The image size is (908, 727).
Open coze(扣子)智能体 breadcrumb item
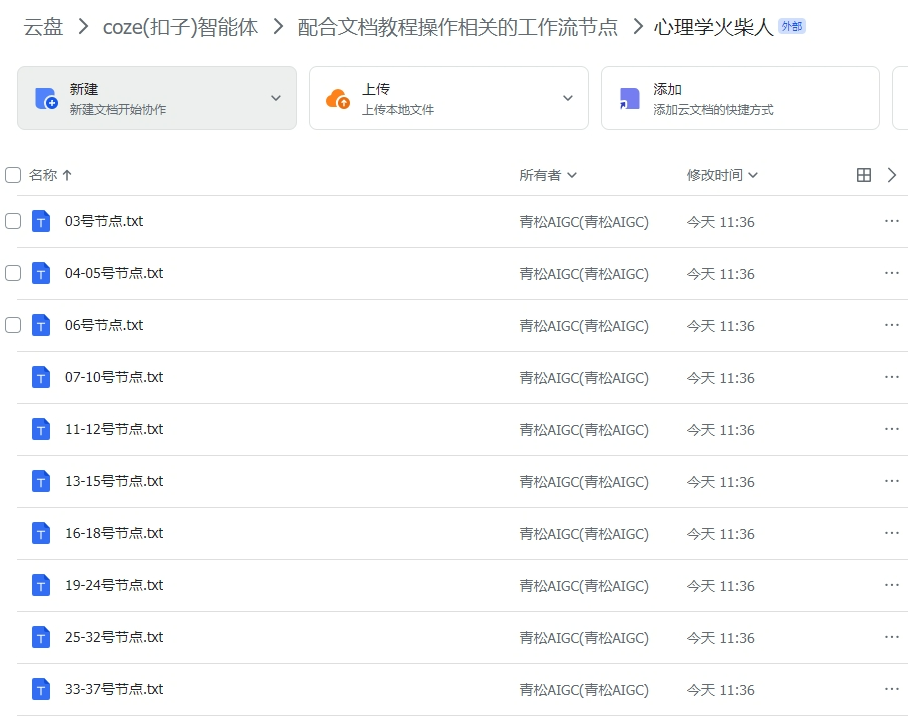pos(181,26)
